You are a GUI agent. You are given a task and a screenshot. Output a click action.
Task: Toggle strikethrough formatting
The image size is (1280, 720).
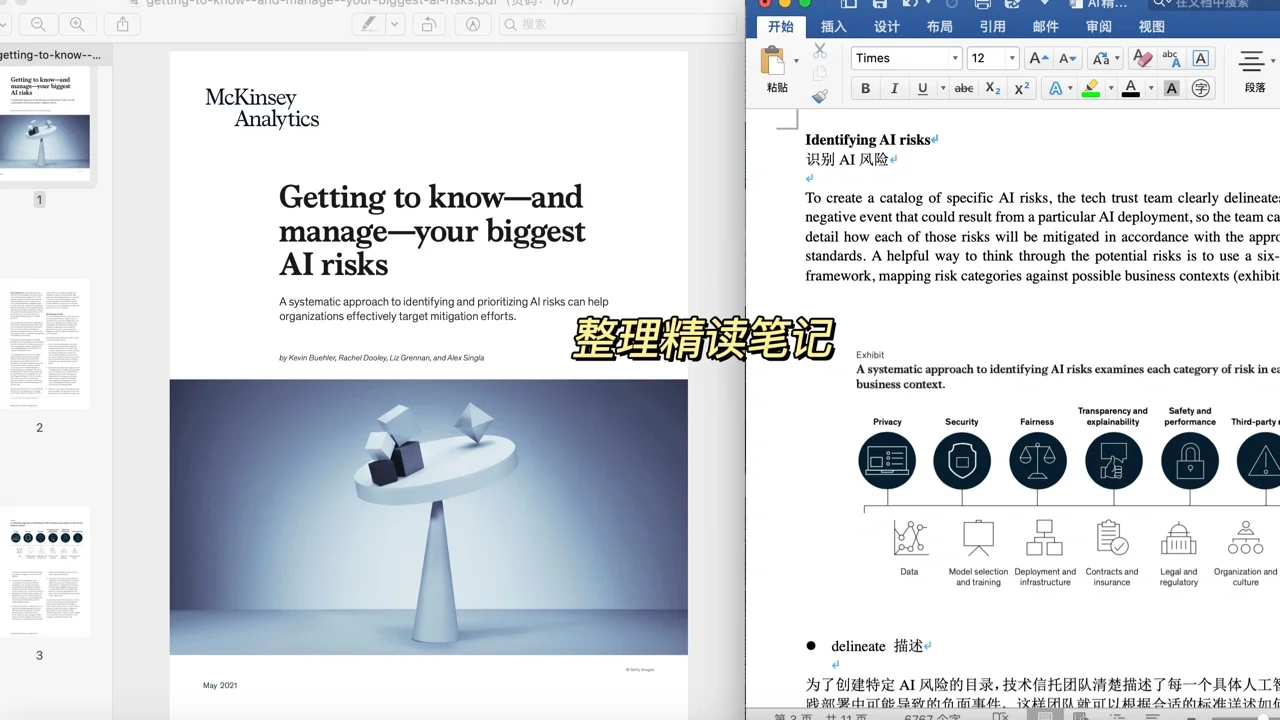tap(964, 89)
